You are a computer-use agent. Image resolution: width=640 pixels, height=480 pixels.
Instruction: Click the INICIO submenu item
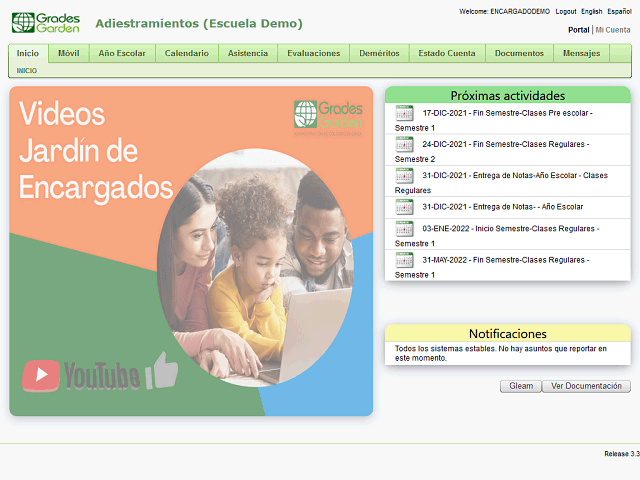click(x=27, y=71)
